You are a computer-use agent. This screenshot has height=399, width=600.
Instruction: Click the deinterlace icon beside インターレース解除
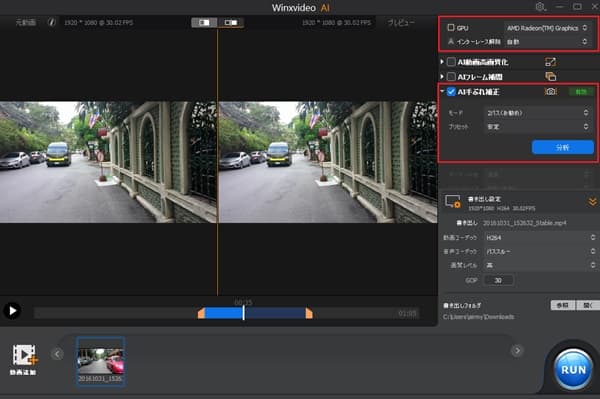point(451,41)
